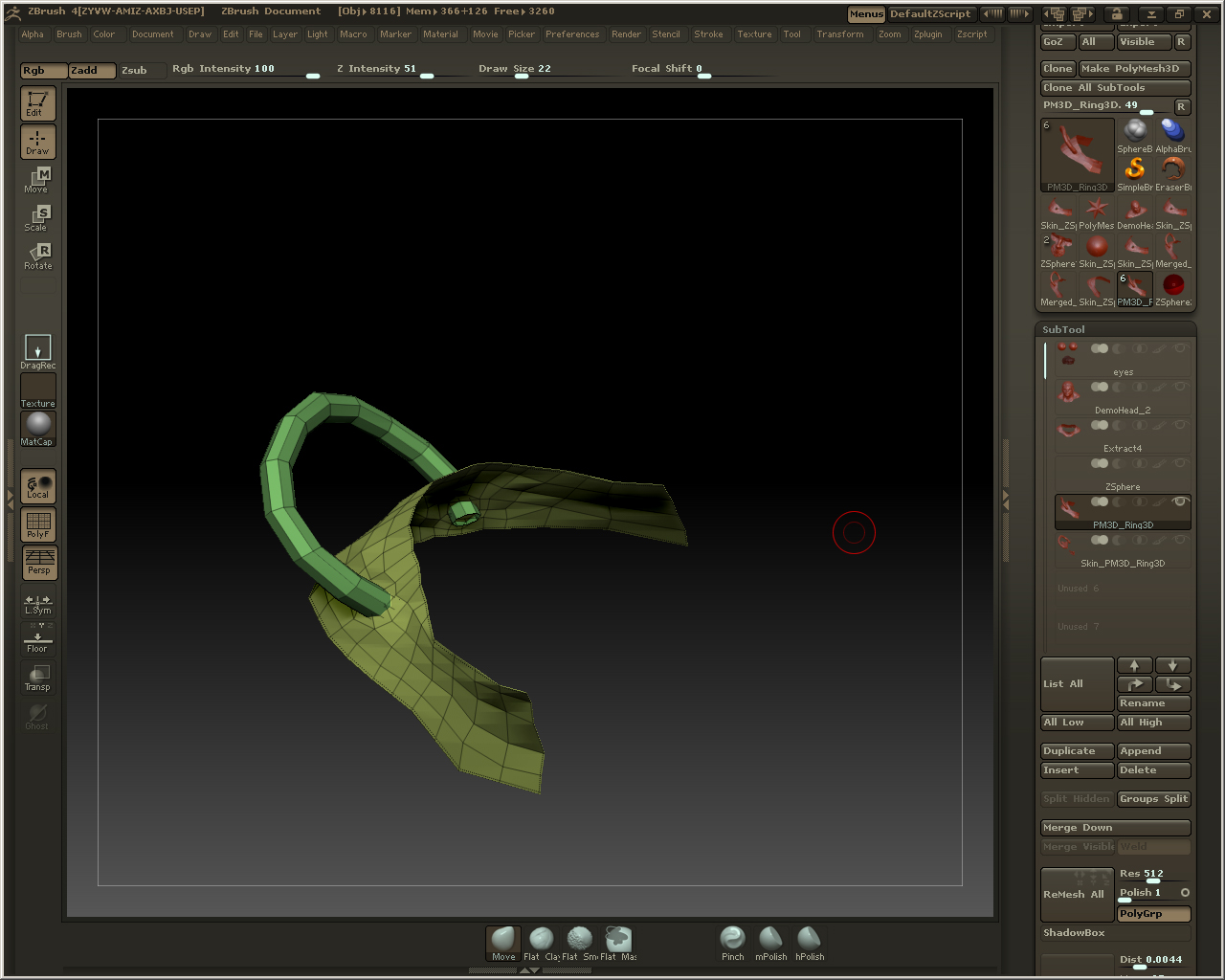Select the Rotate transform tool
This screenshot has height=980, width=1225.
coord(37,256)
